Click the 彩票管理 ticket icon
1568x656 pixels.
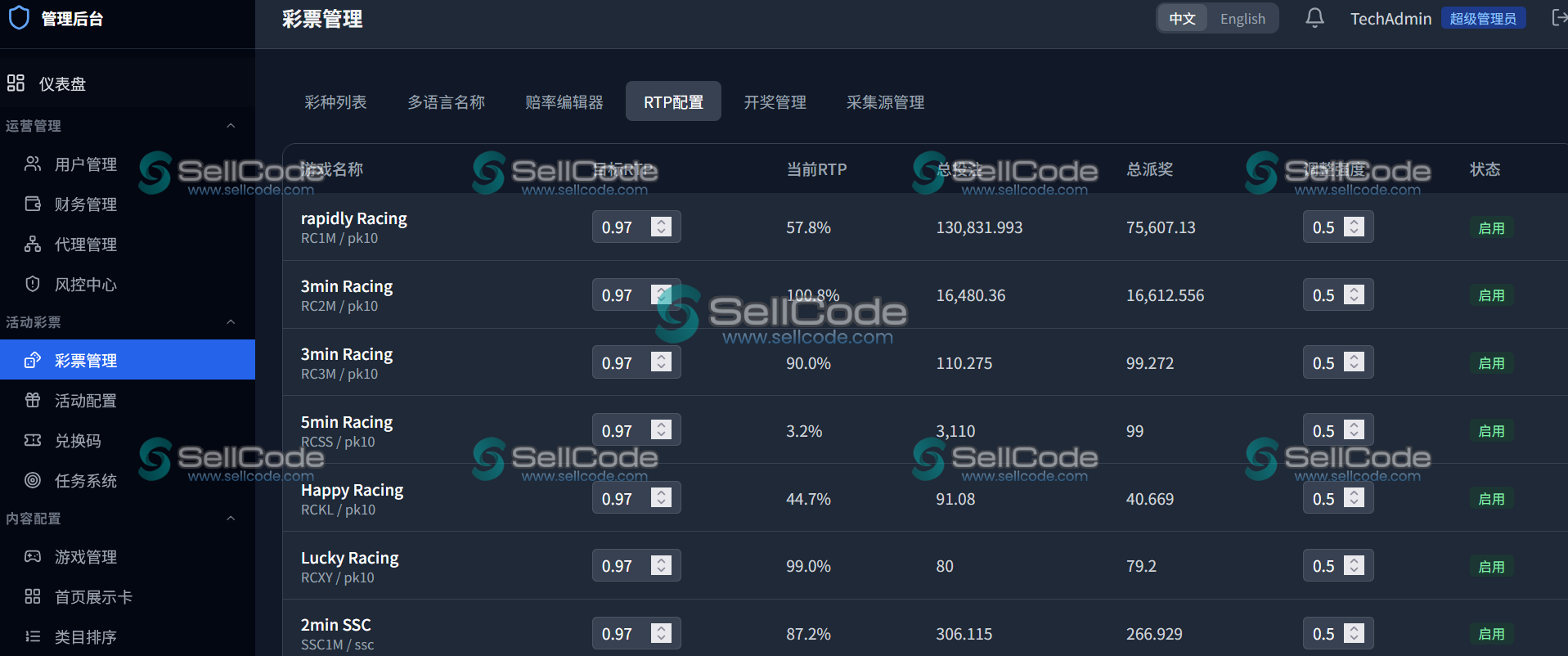click(x=33, y=360)
